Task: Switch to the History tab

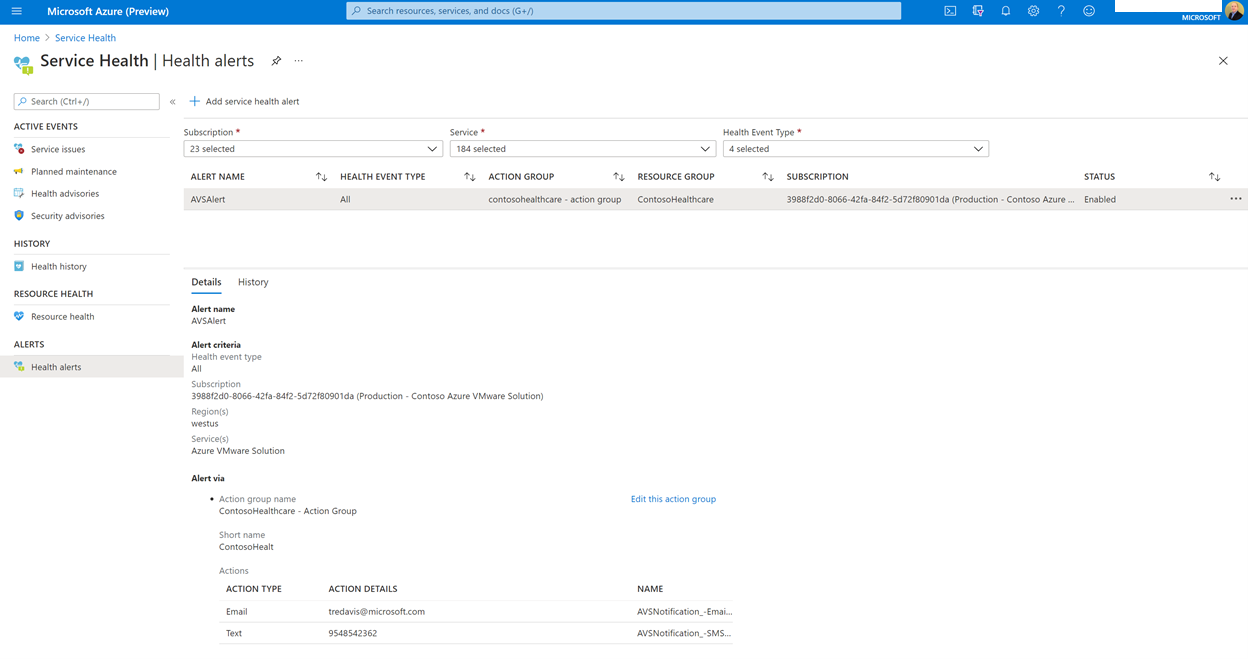Action: [x=253, y=282]
